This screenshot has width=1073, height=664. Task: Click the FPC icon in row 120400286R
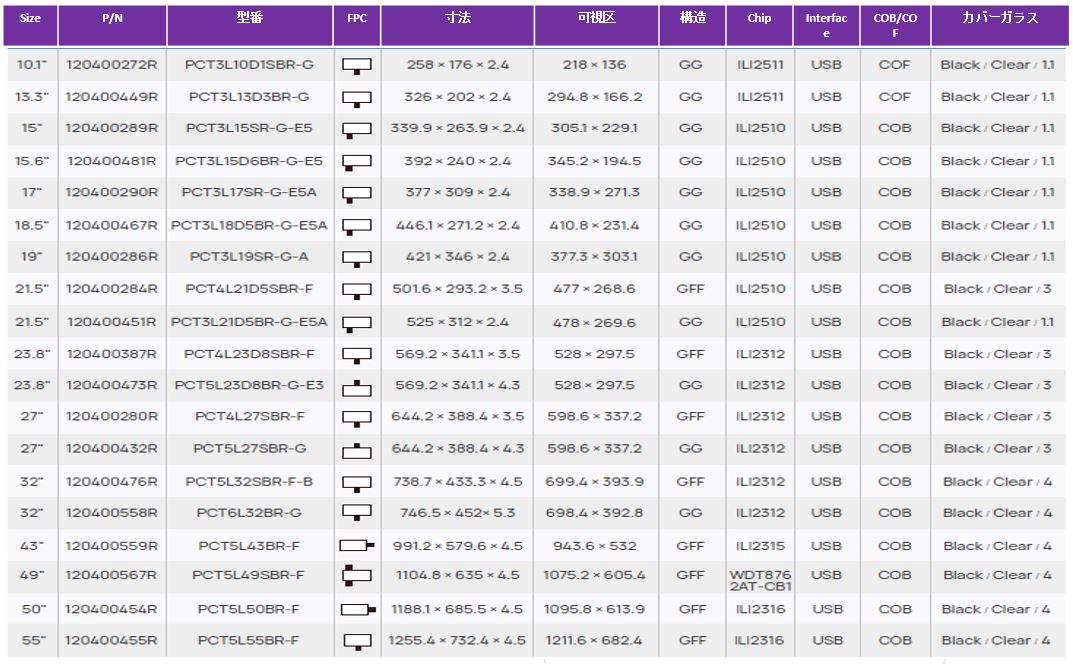click(357, 259)
